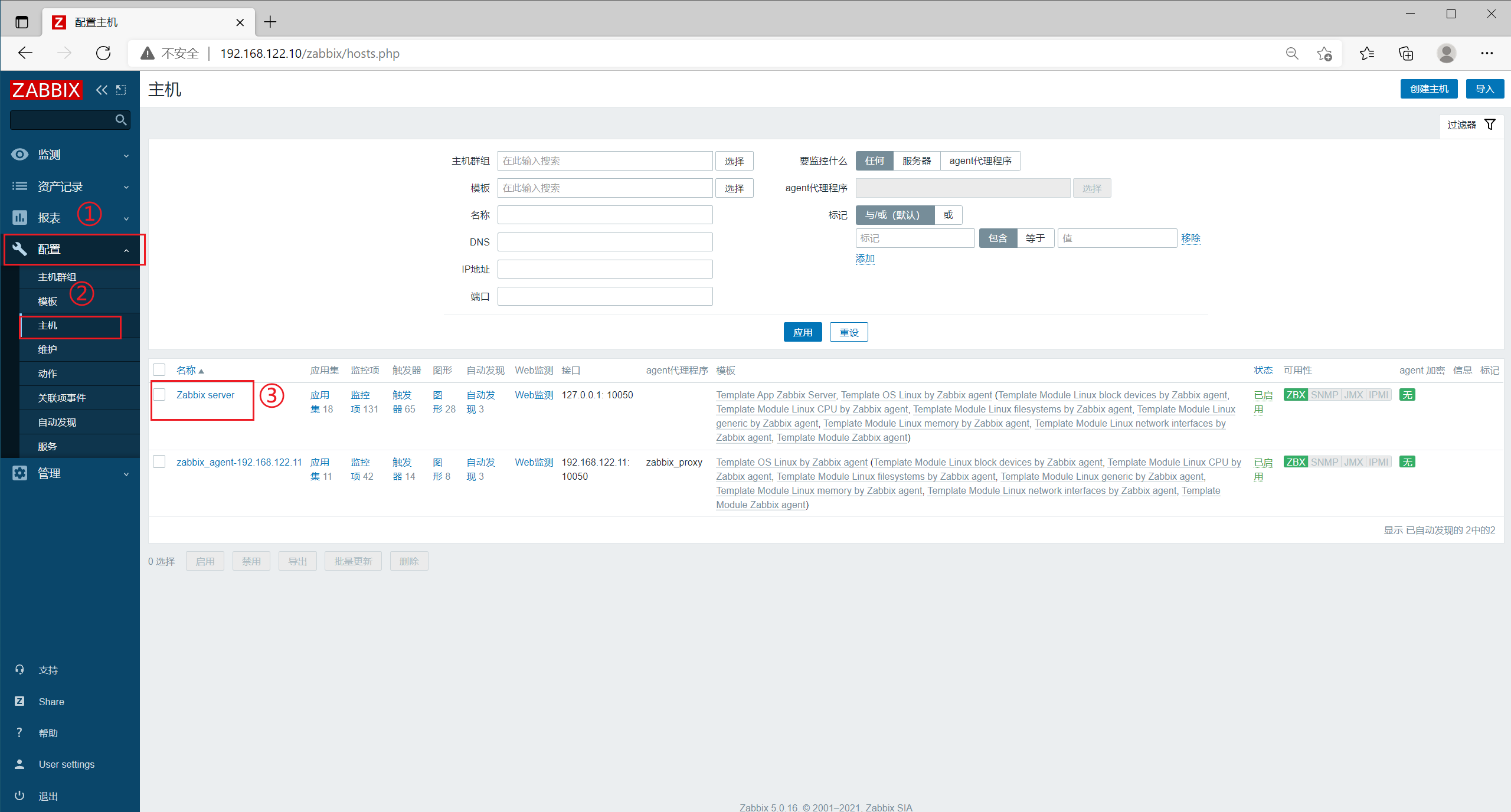Go back in browser
This screenshot has height=812, width=1511.
click(x=25, y=54)
